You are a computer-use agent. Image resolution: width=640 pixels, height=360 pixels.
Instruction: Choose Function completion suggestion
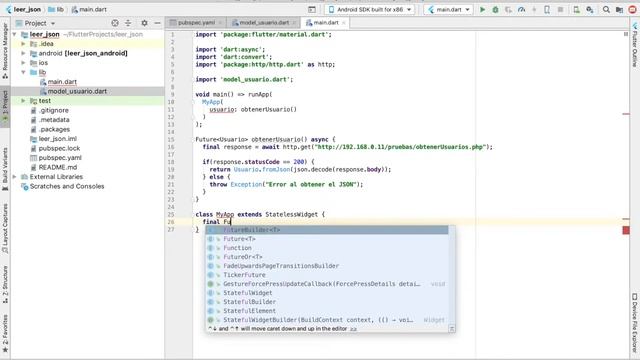(x=327, y=248)
